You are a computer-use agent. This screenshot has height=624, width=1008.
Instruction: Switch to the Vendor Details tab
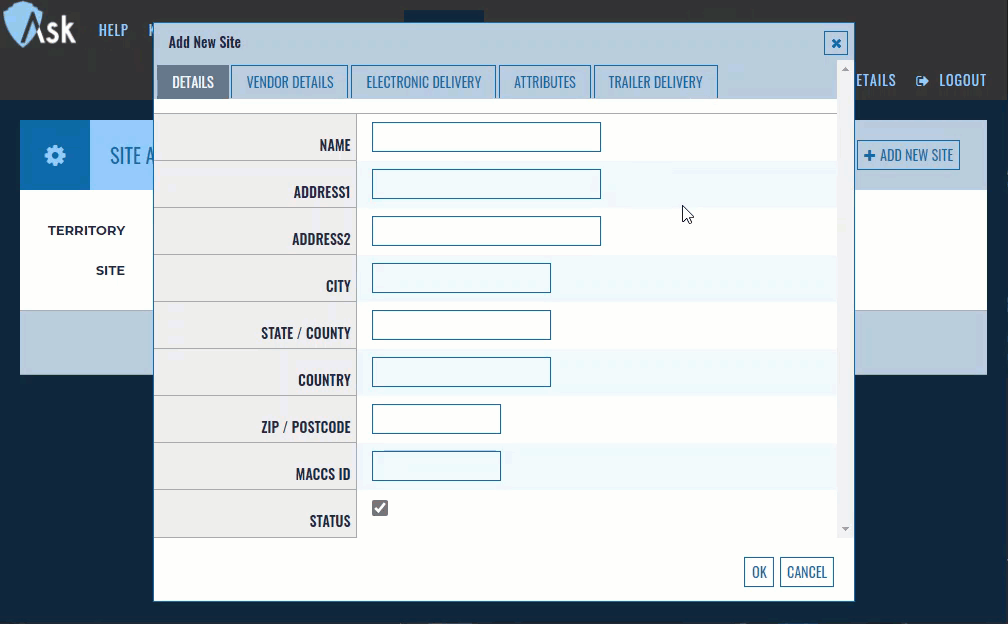(290, 82)
